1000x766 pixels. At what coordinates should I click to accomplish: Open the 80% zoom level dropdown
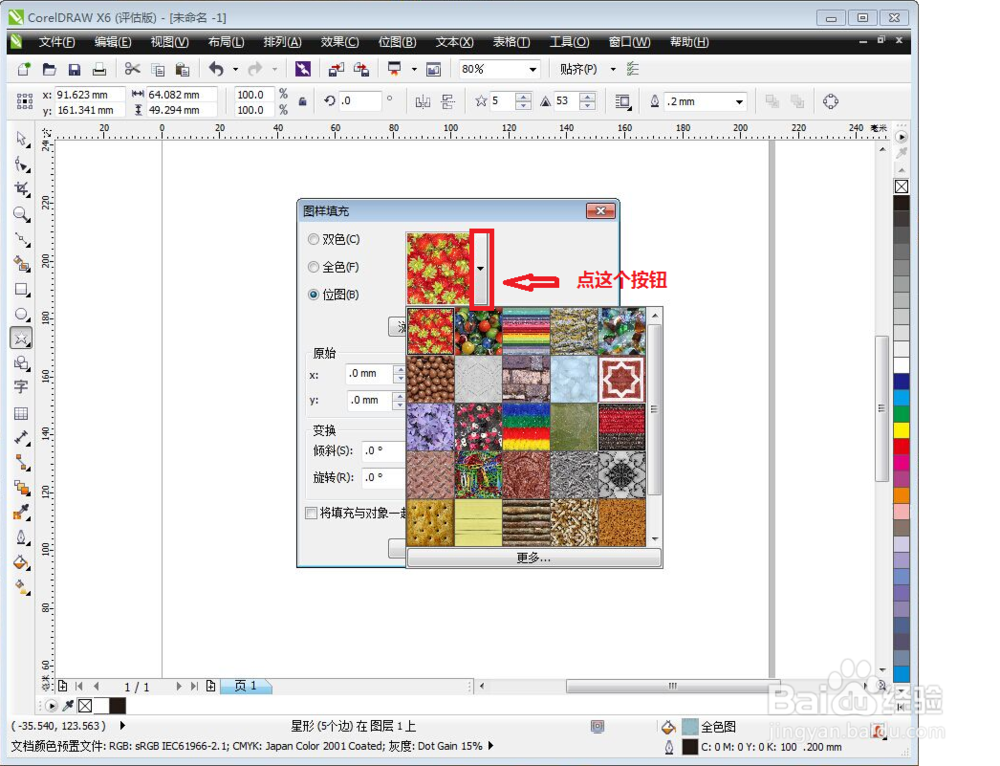coord(533,69)
